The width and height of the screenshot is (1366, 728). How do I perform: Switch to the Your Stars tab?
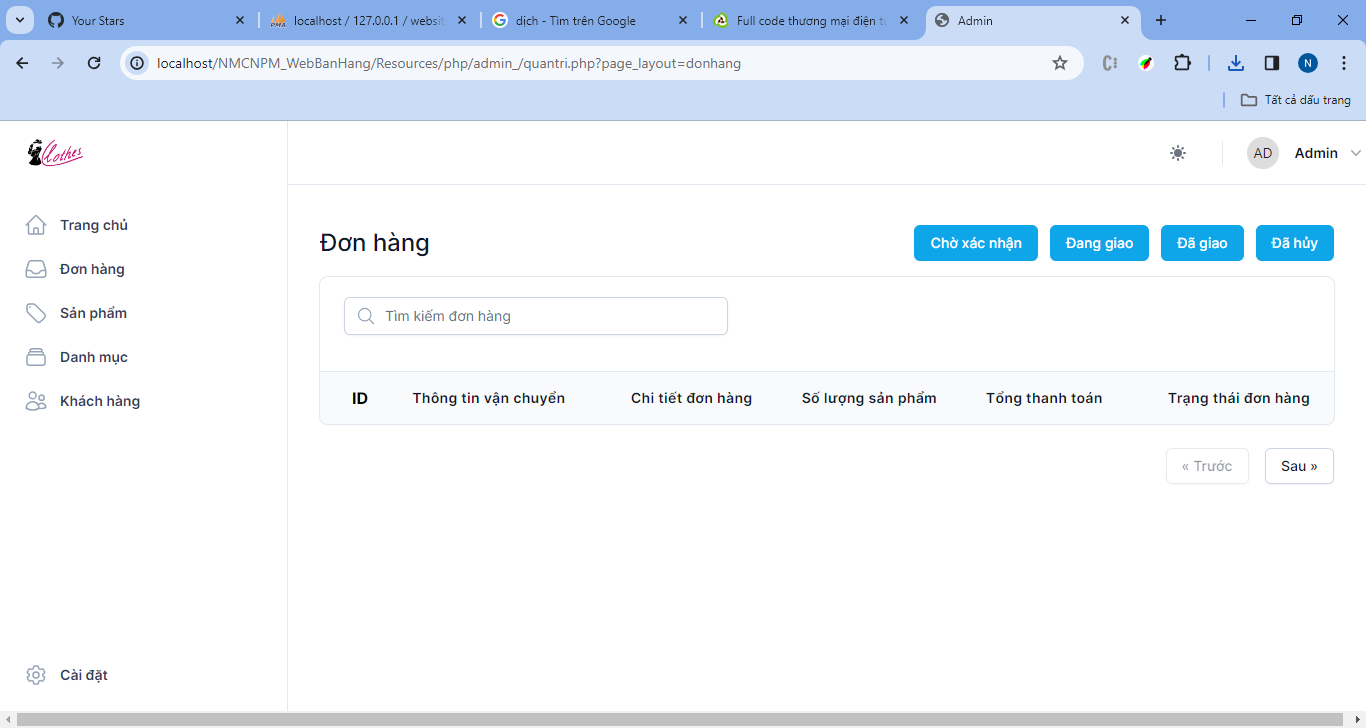147,20
